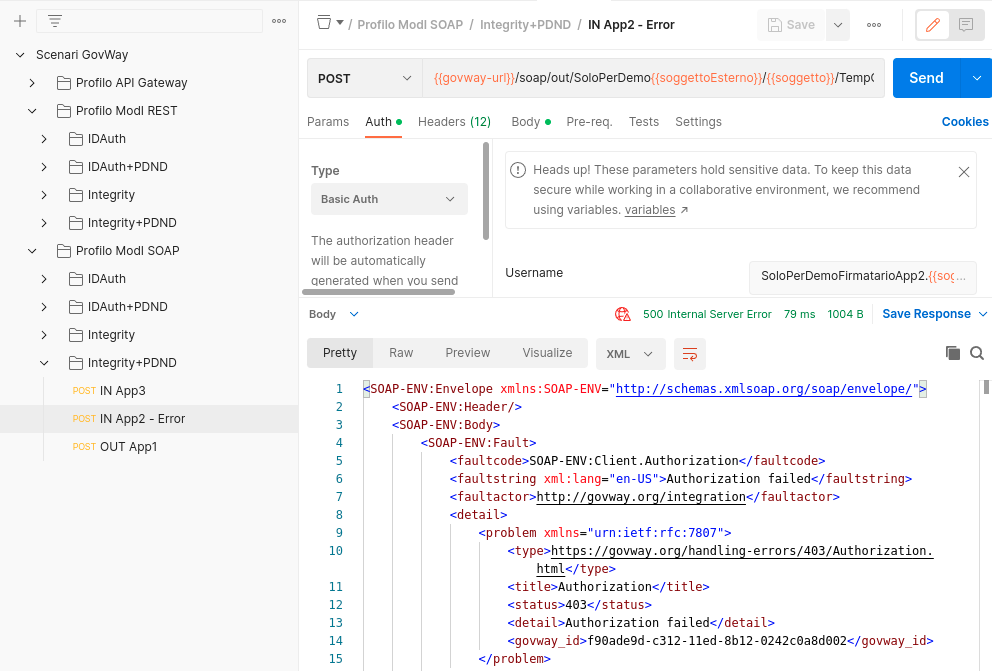Dismiss the Heads up notice
Screen dimensions: 992x671
point(964,171)
